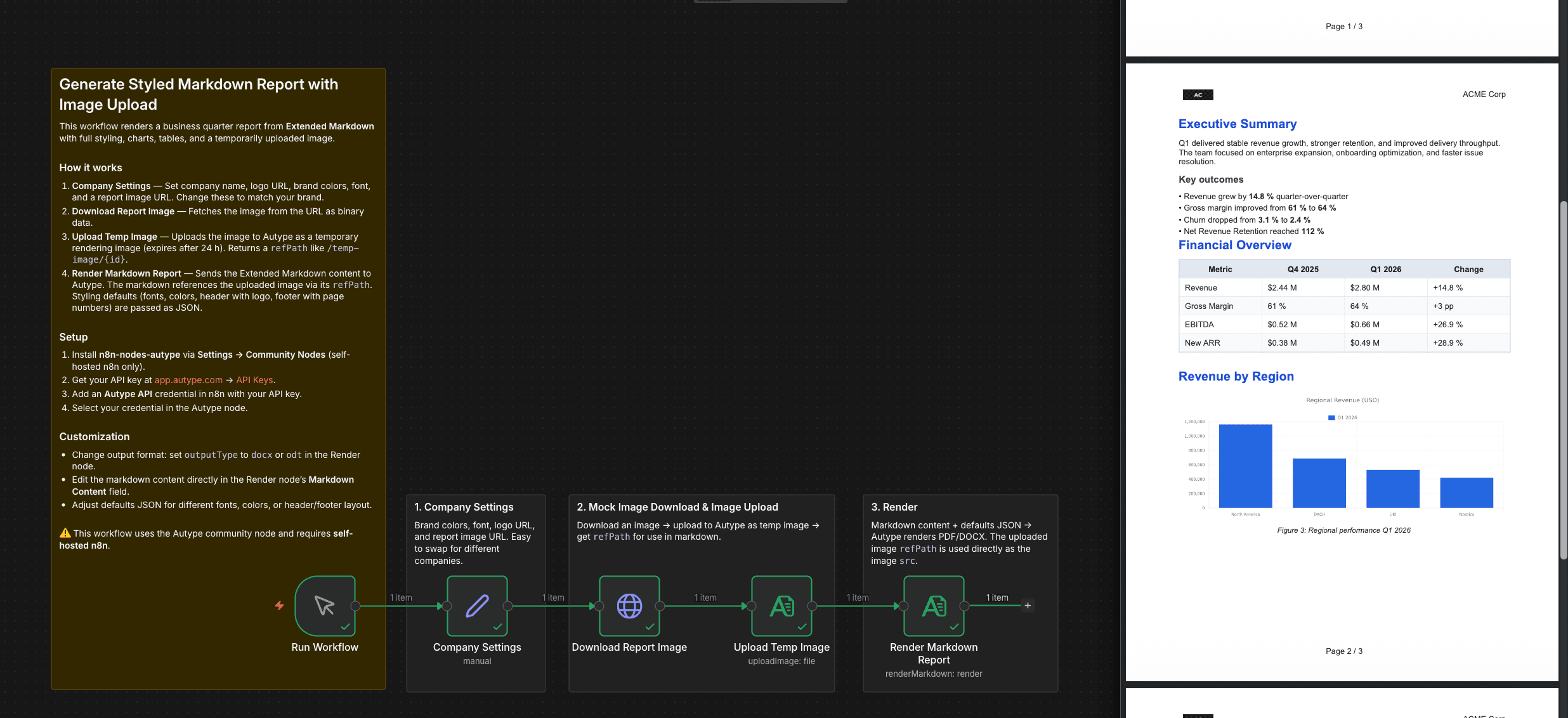This screenshot has width=1568, height=718.
Task: Open the Render Markdown Report node icon
Action: (x=934, y=606)
